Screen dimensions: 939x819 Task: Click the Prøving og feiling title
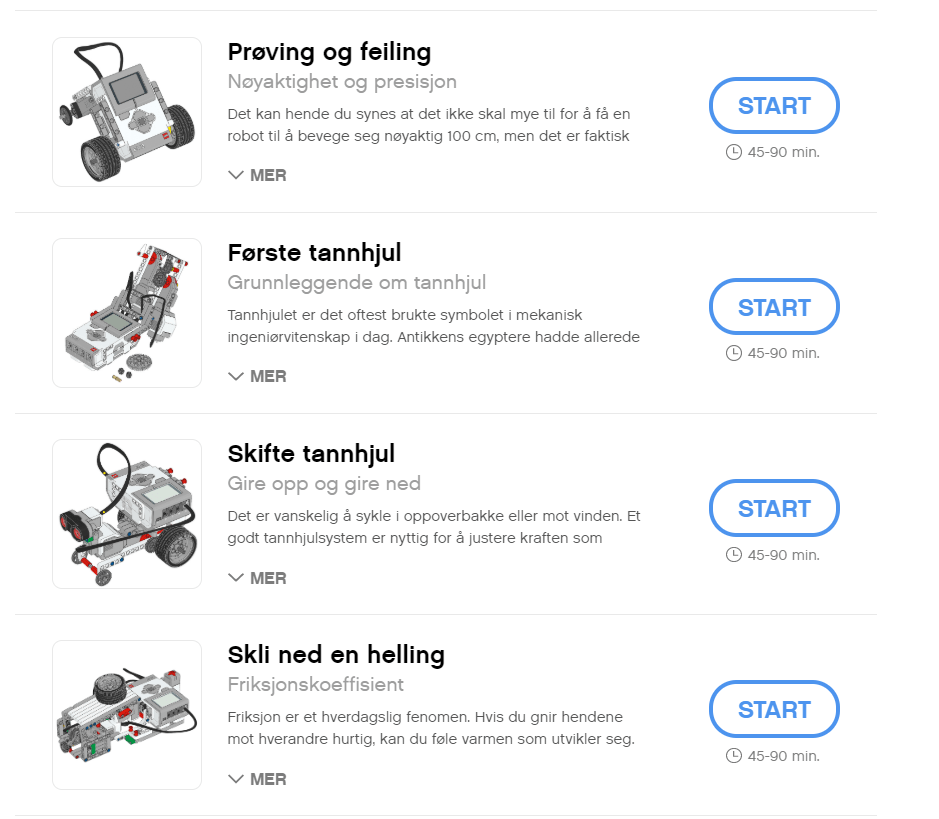(329, 53)
